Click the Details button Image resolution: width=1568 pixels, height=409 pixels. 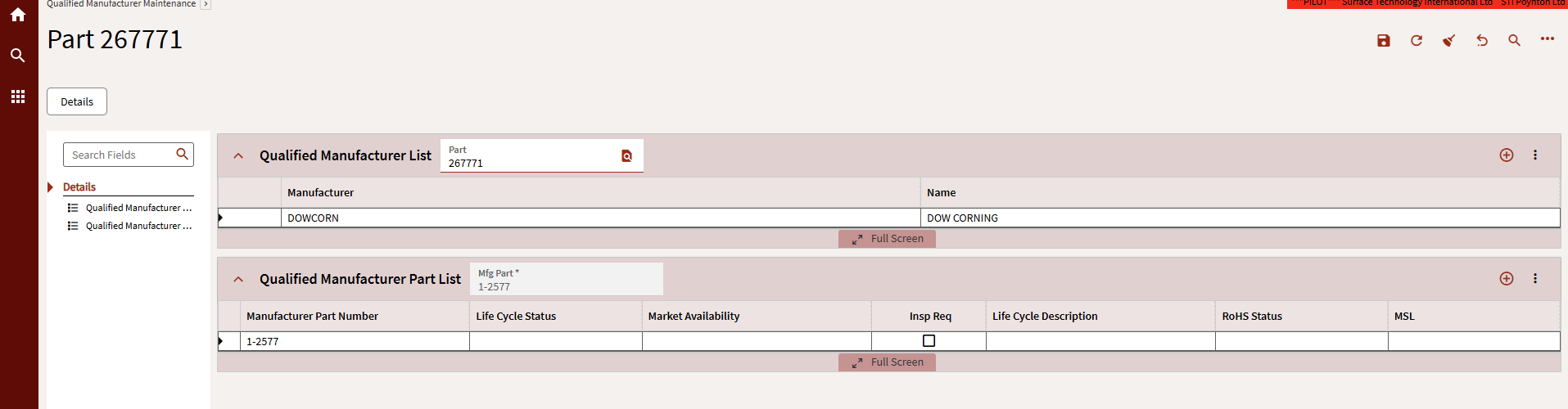point(77,101)
